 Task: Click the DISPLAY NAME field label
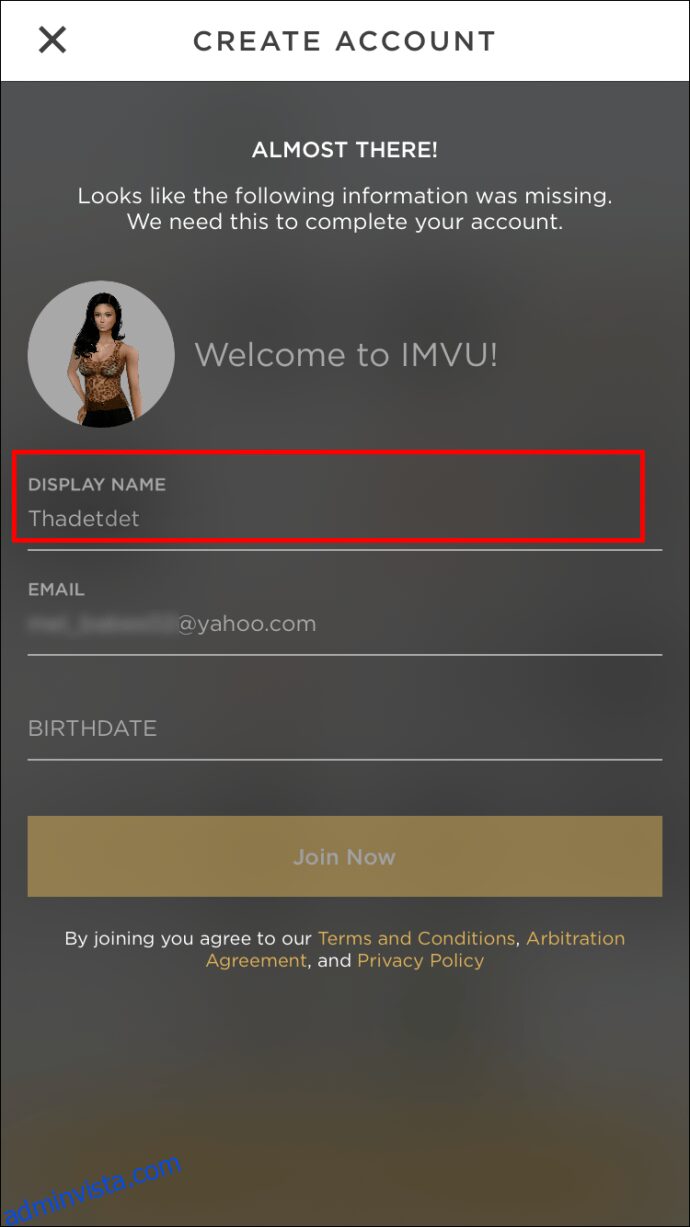pos(97,484)
